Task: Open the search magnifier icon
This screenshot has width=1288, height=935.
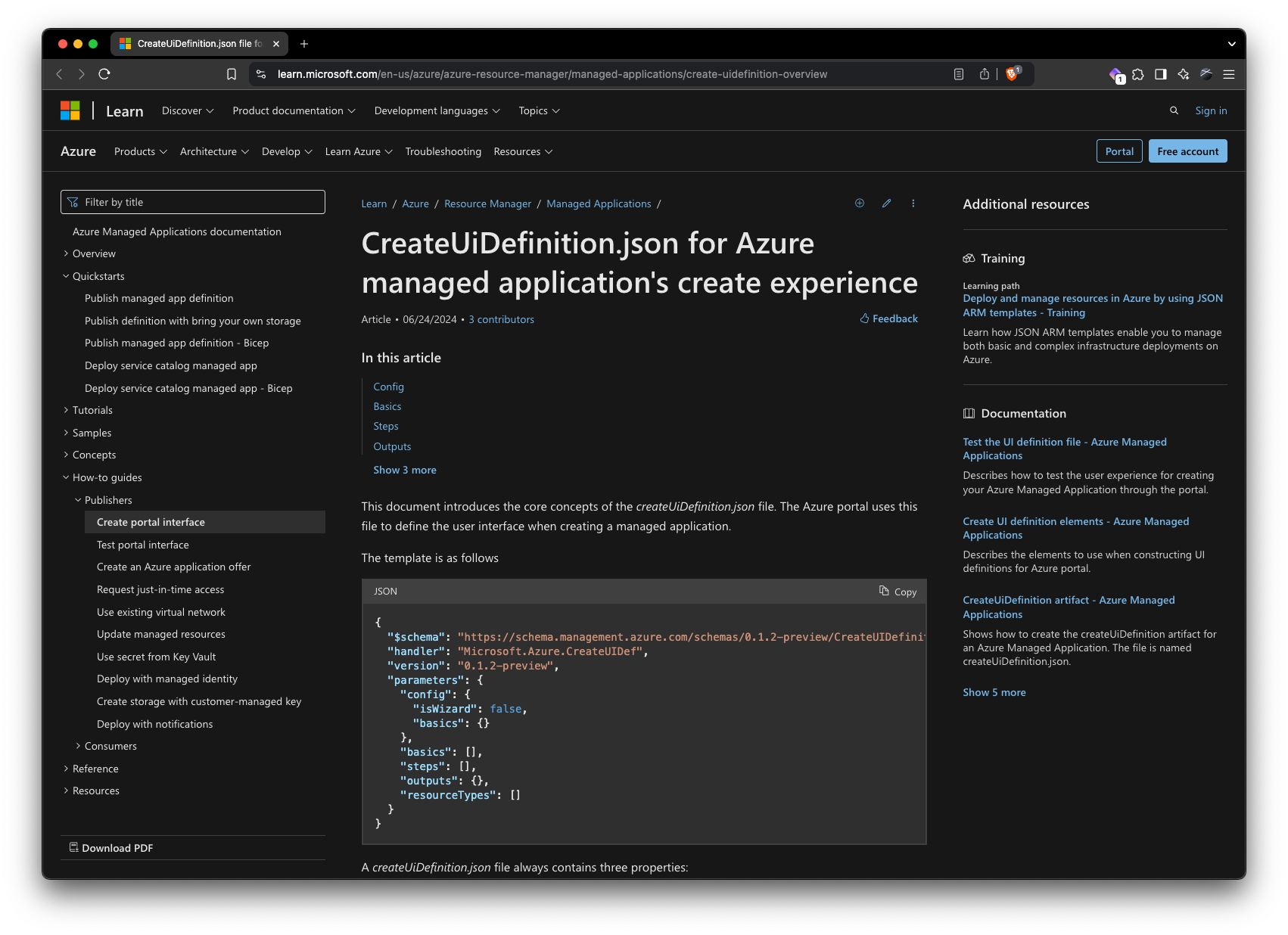Action: click(1174, 110)
